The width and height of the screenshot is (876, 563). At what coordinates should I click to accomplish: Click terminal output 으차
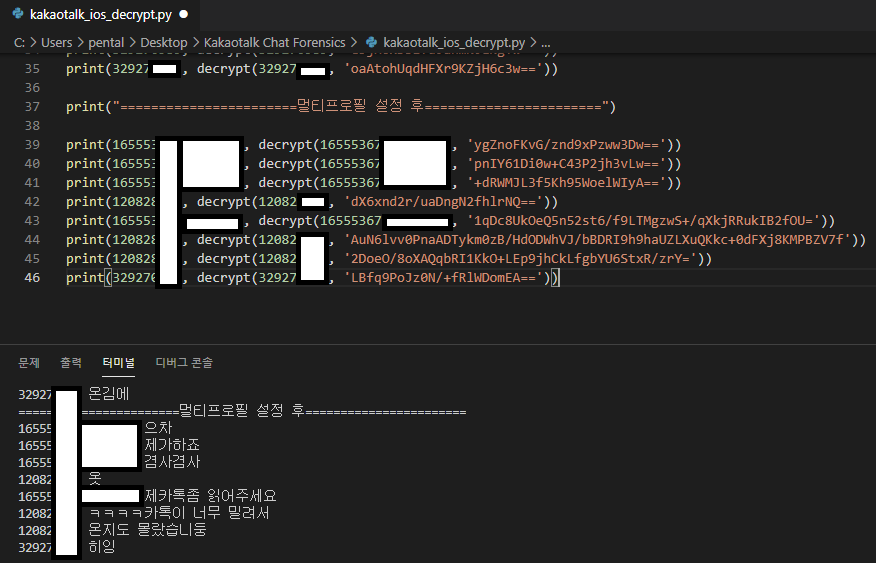158,428
